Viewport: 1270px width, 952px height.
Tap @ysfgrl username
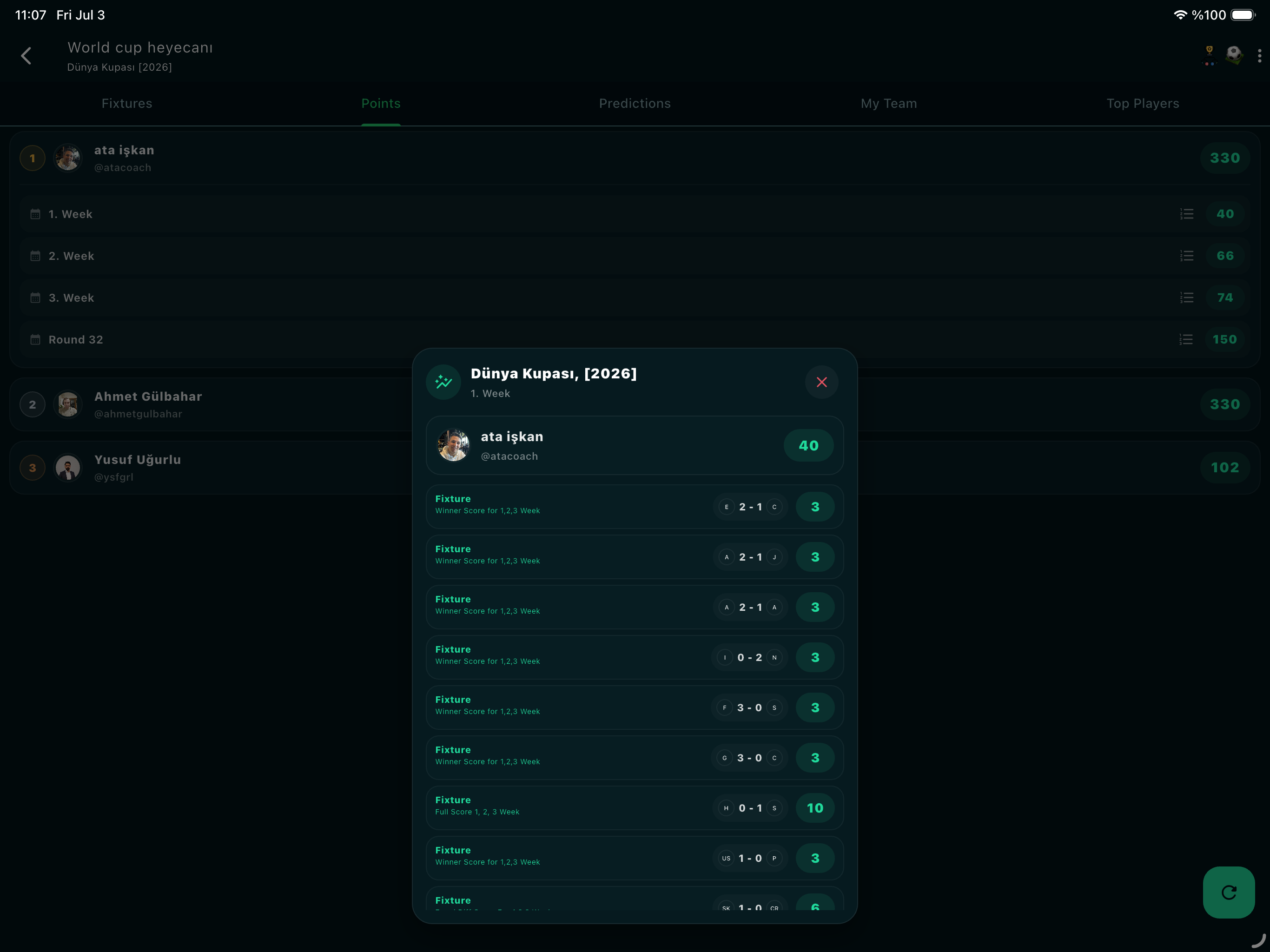114,477
